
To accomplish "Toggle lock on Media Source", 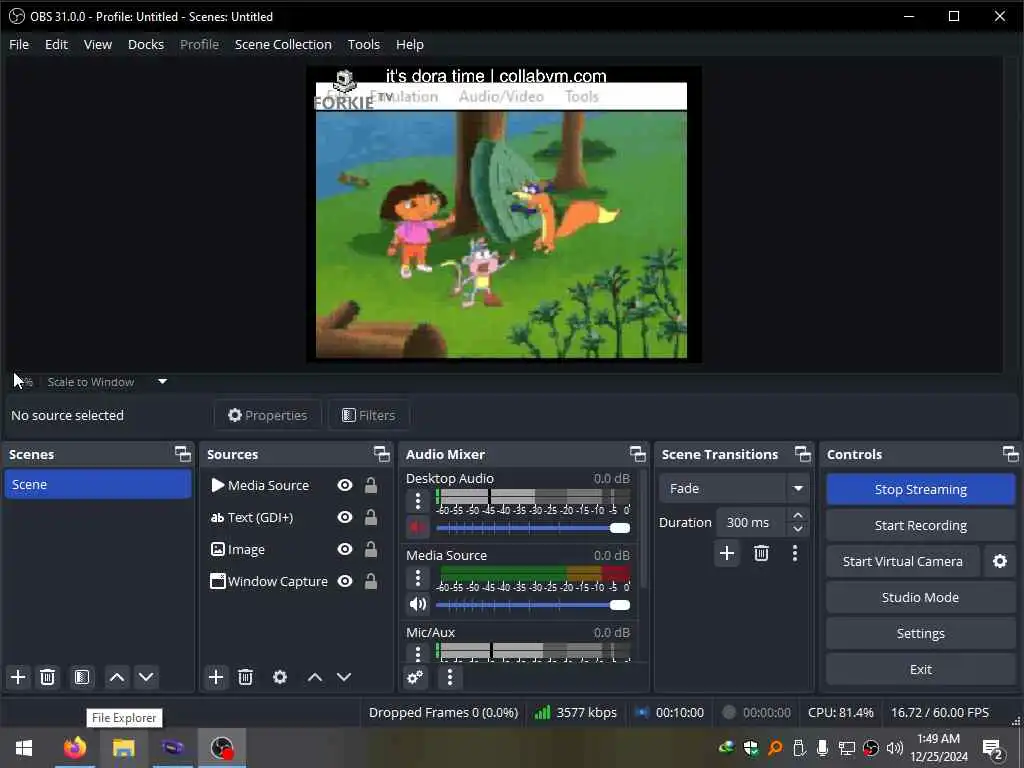I will point(371,485).
